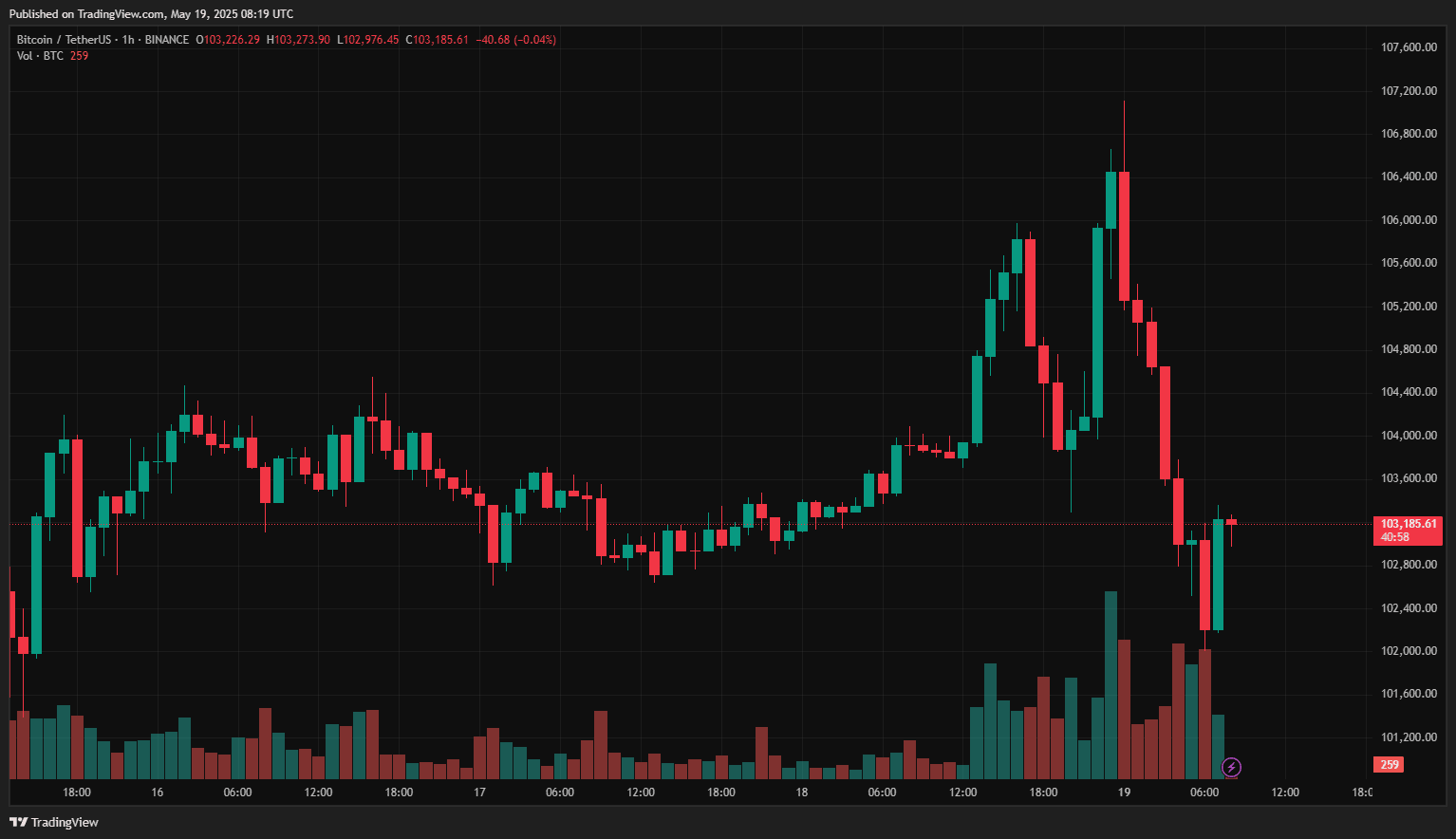This screenshot has height=839, width=1456.
Task: Click the 104,800.00 price axis label
Action: (1409, 349)
